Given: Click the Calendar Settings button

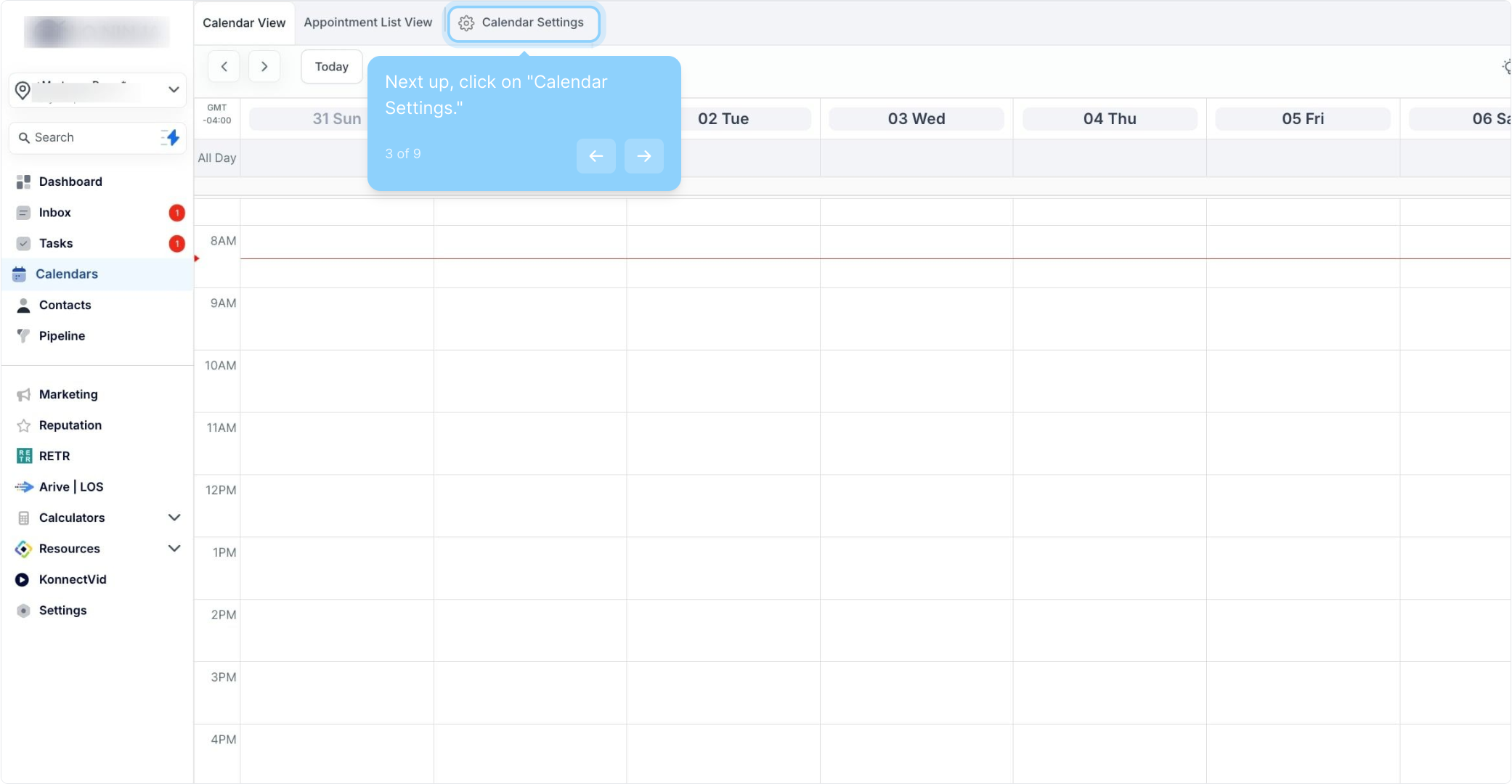Looking at the screenshot, I should [524, 23].
